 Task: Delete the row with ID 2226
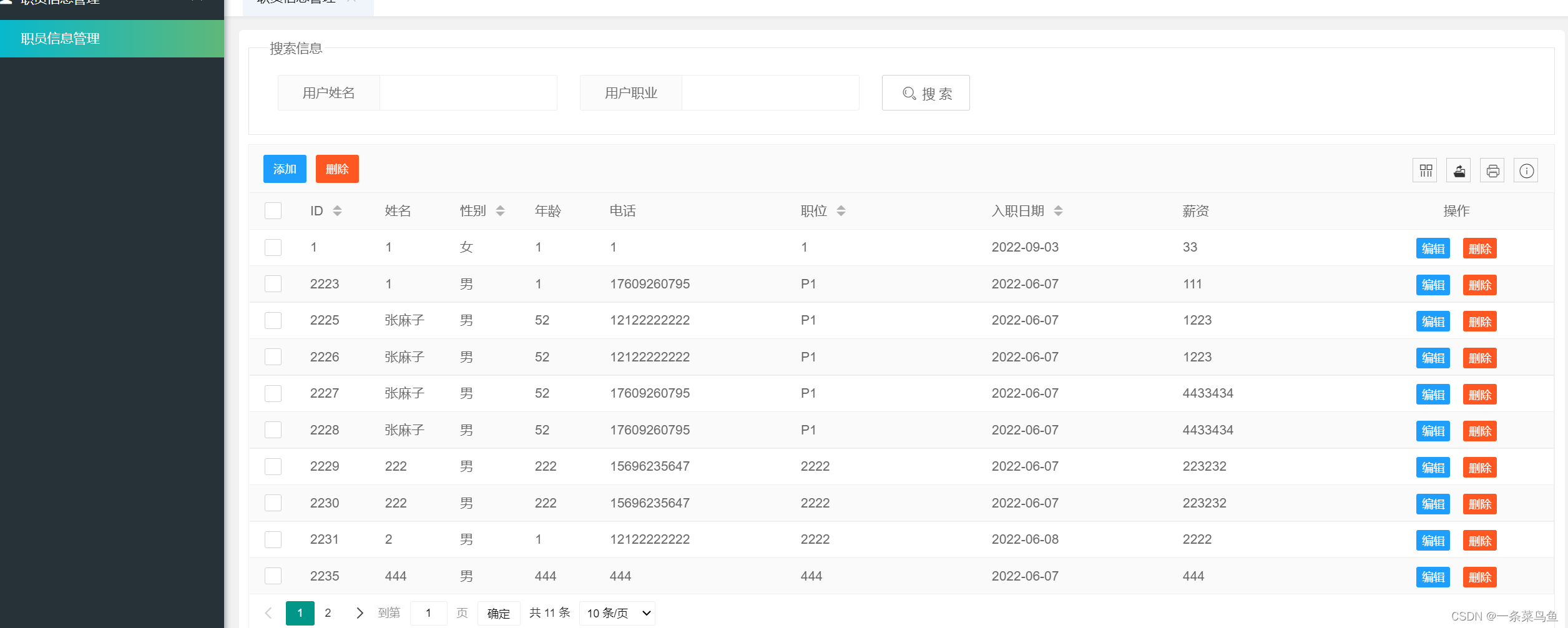point(1480,358)
